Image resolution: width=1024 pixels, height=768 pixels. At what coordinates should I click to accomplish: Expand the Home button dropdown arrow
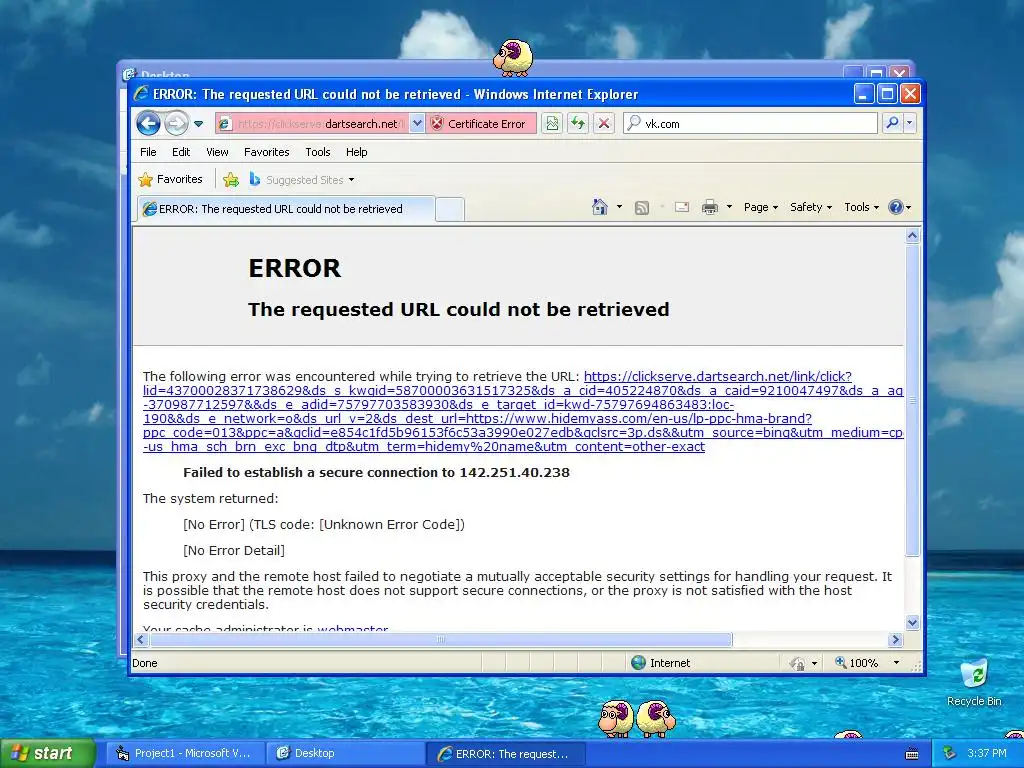(619, 208)
